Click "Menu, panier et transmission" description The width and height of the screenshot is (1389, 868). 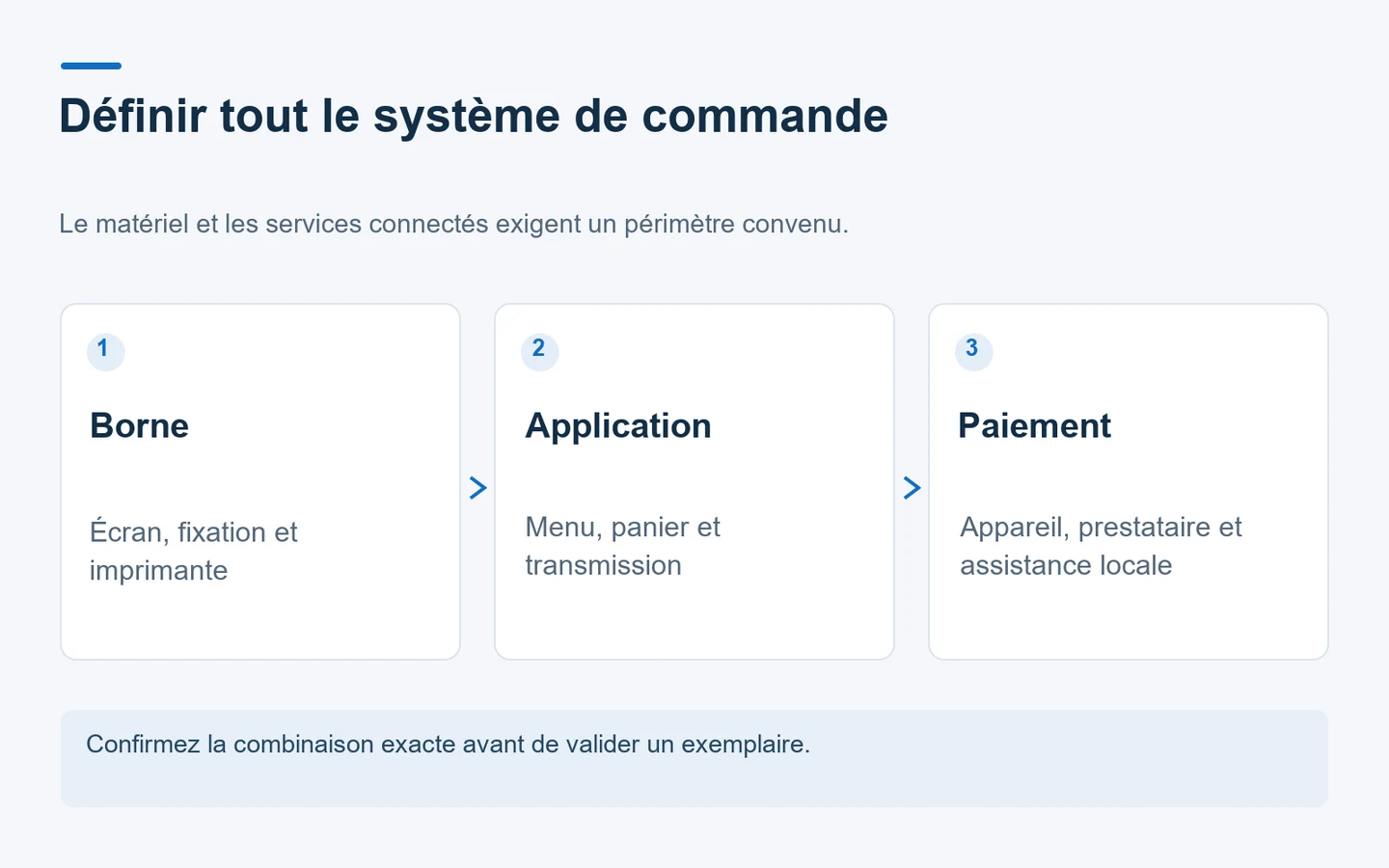[623, 546]
